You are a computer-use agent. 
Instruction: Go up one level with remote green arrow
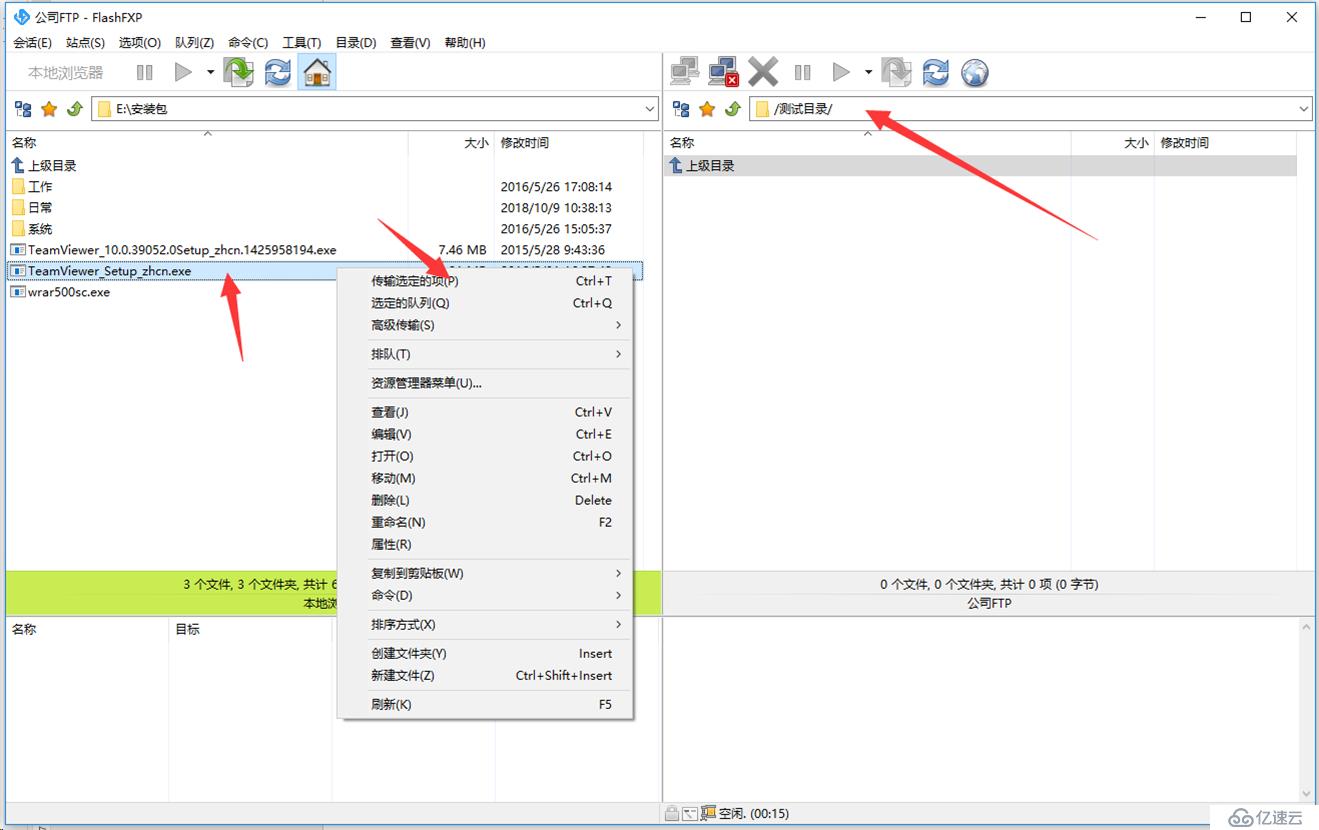point(732,109)
